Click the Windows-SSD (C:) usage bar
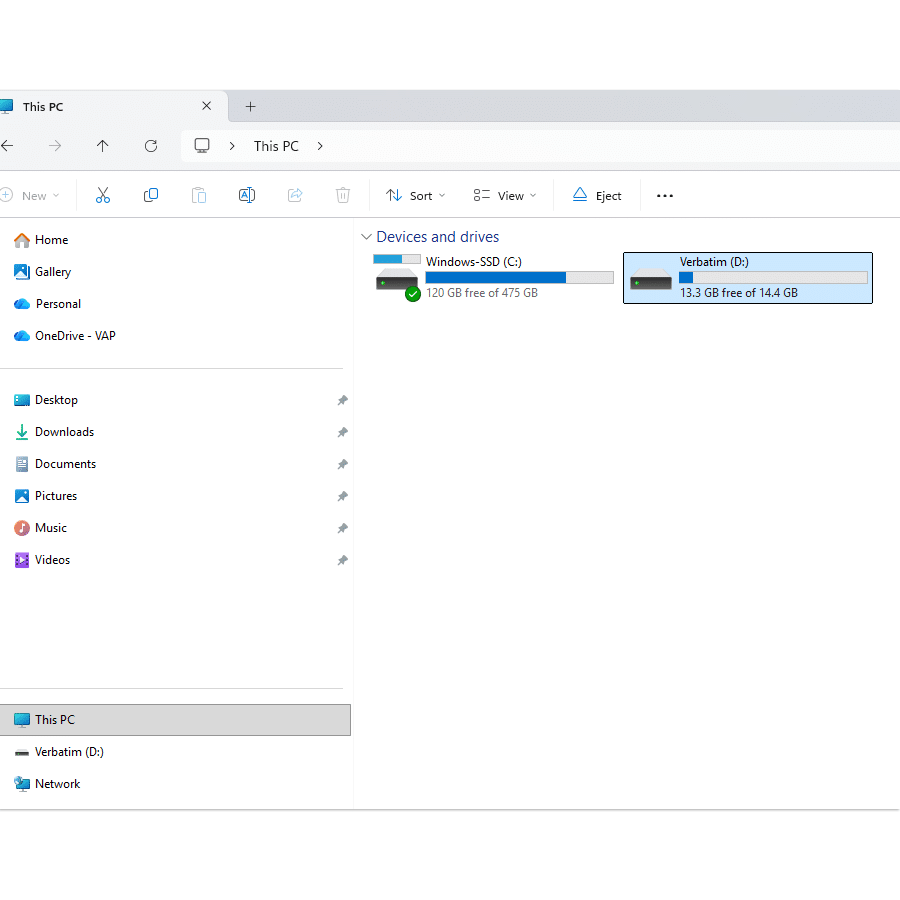 (x=519, y=278)
